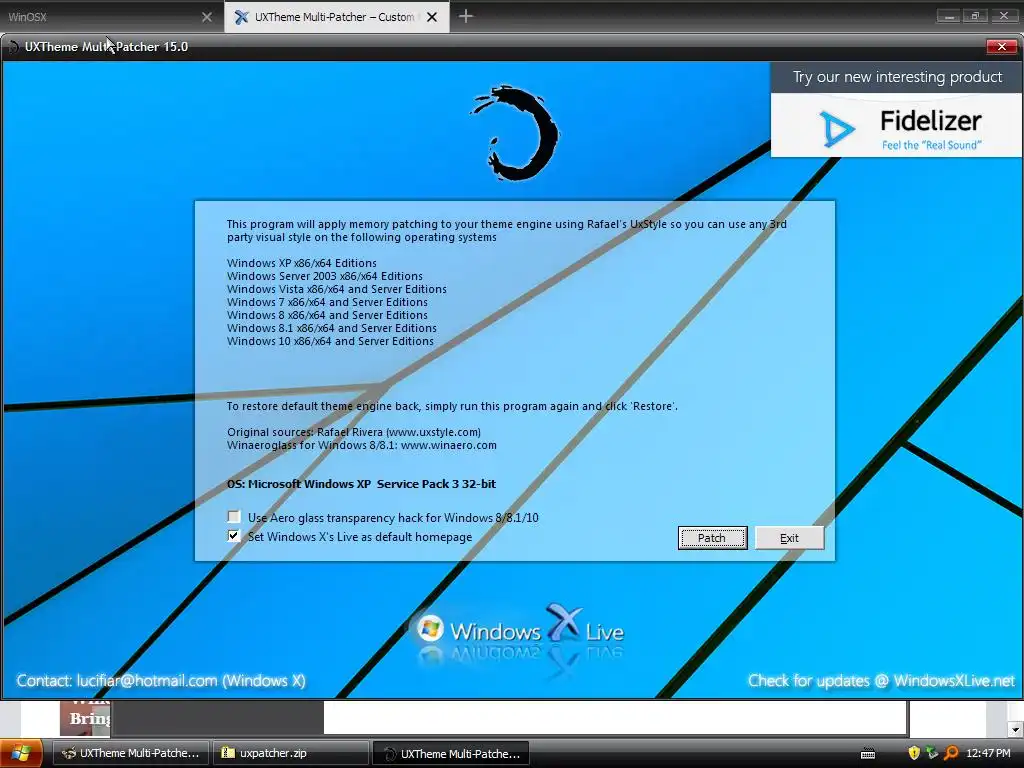Click the Patch button
This screenshot has width=1024, height=768.
tap(712, 537)
